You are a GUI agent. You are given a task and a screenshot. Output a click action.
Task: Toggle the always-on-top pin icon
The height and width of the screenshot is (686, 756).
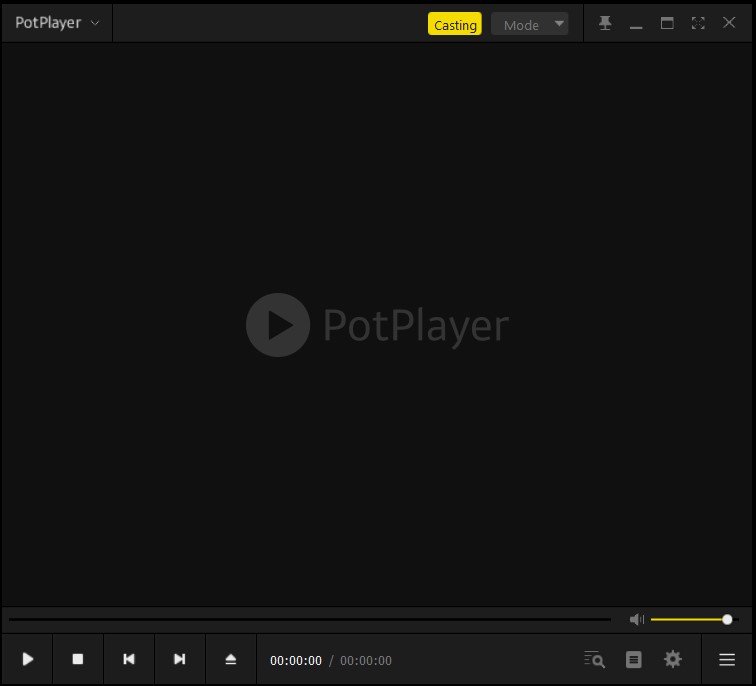point(605,23)
